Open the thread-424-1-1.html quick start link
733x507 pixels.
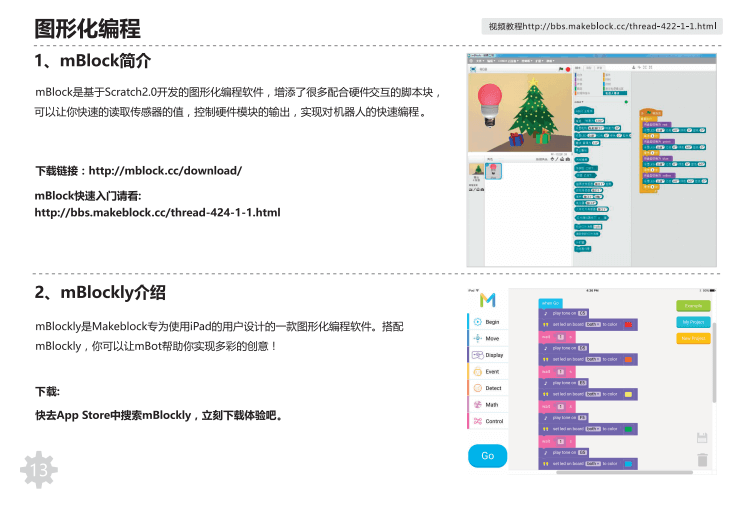(158, 213)
